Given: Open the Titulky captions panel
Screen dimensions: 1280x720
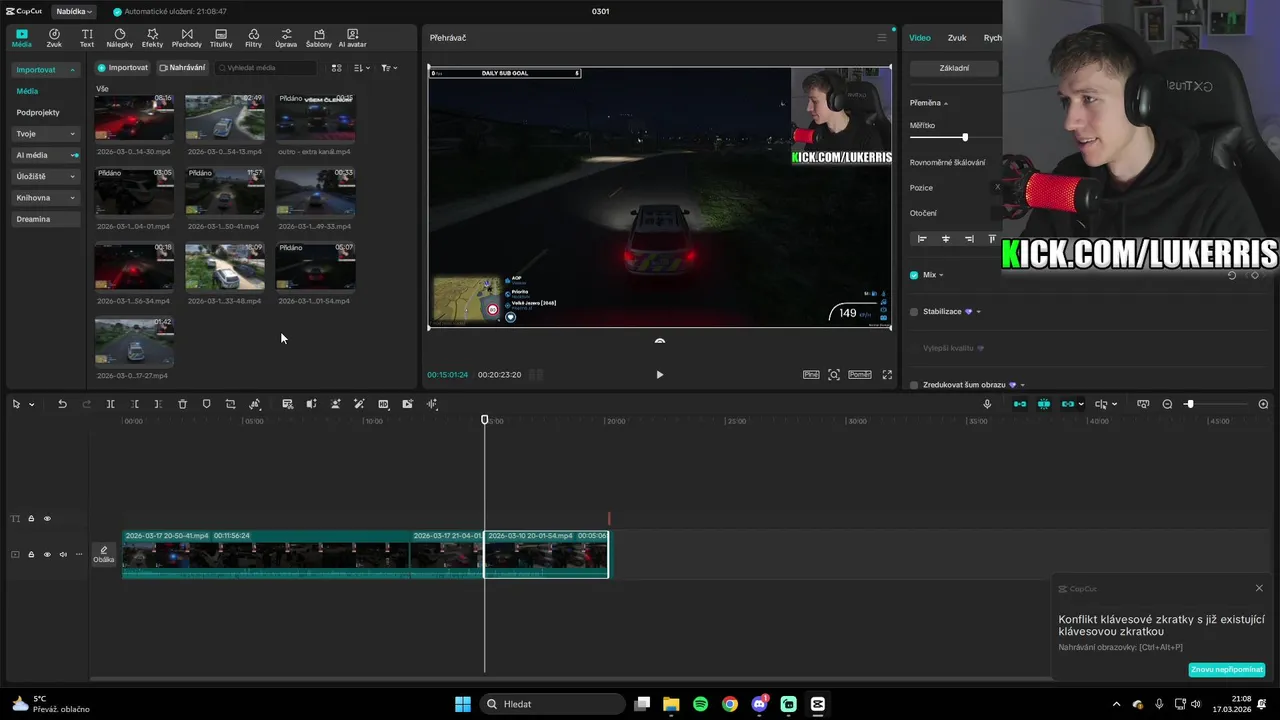Looking at the screenshot, I should click(x=221, y=38).
